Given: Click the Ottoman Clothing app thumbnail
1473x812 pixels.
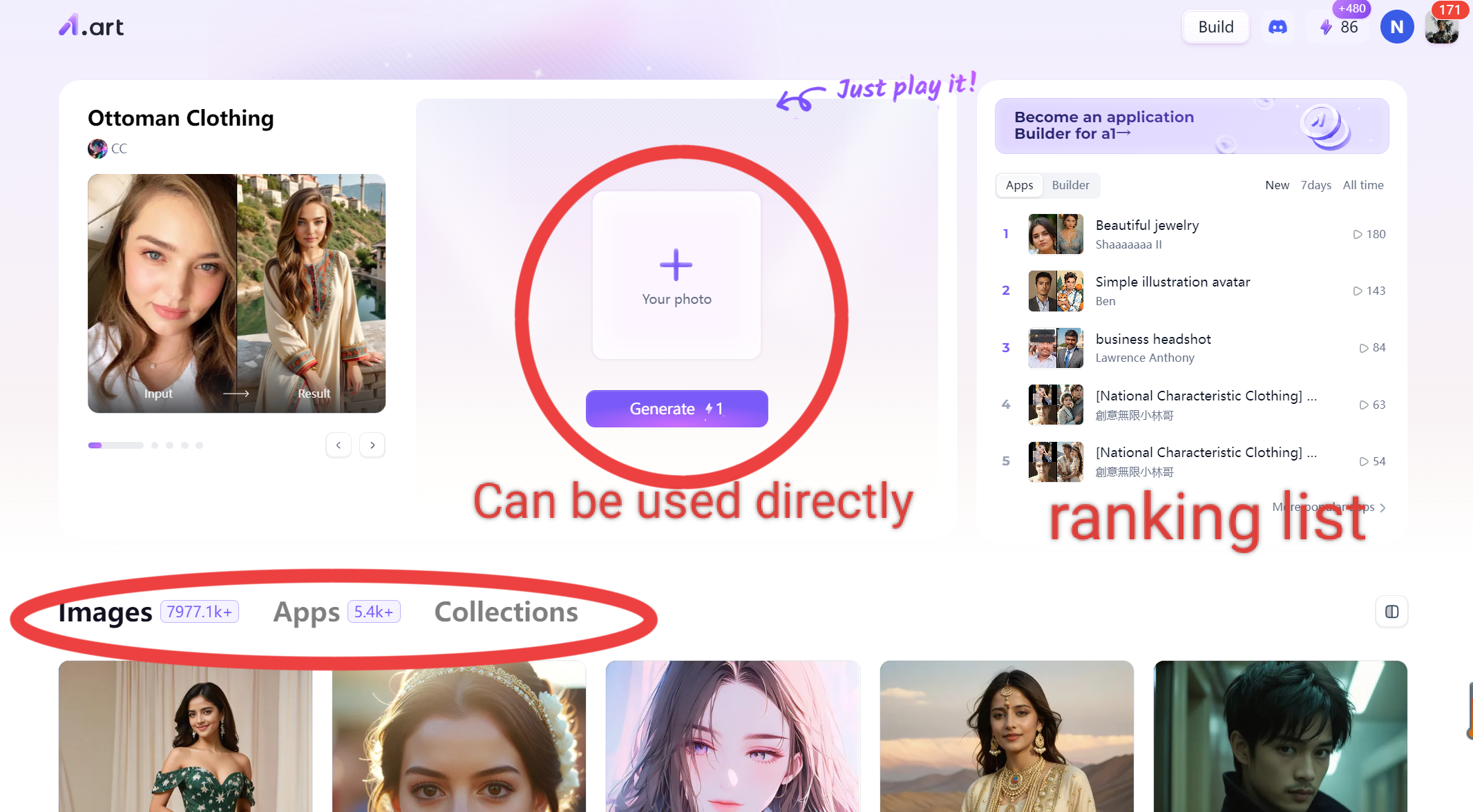Looking at the screenshot, I should [x=237, y=293].
